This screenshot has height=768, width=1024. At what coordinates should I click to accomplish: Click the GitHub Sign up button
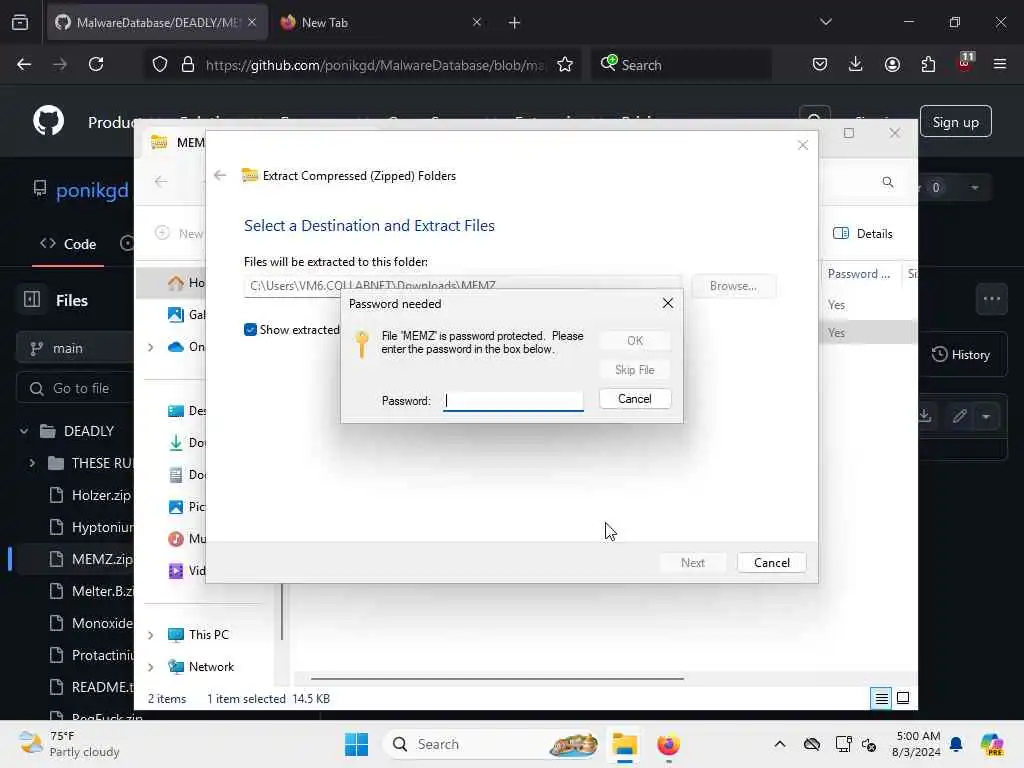click(955, 122)
